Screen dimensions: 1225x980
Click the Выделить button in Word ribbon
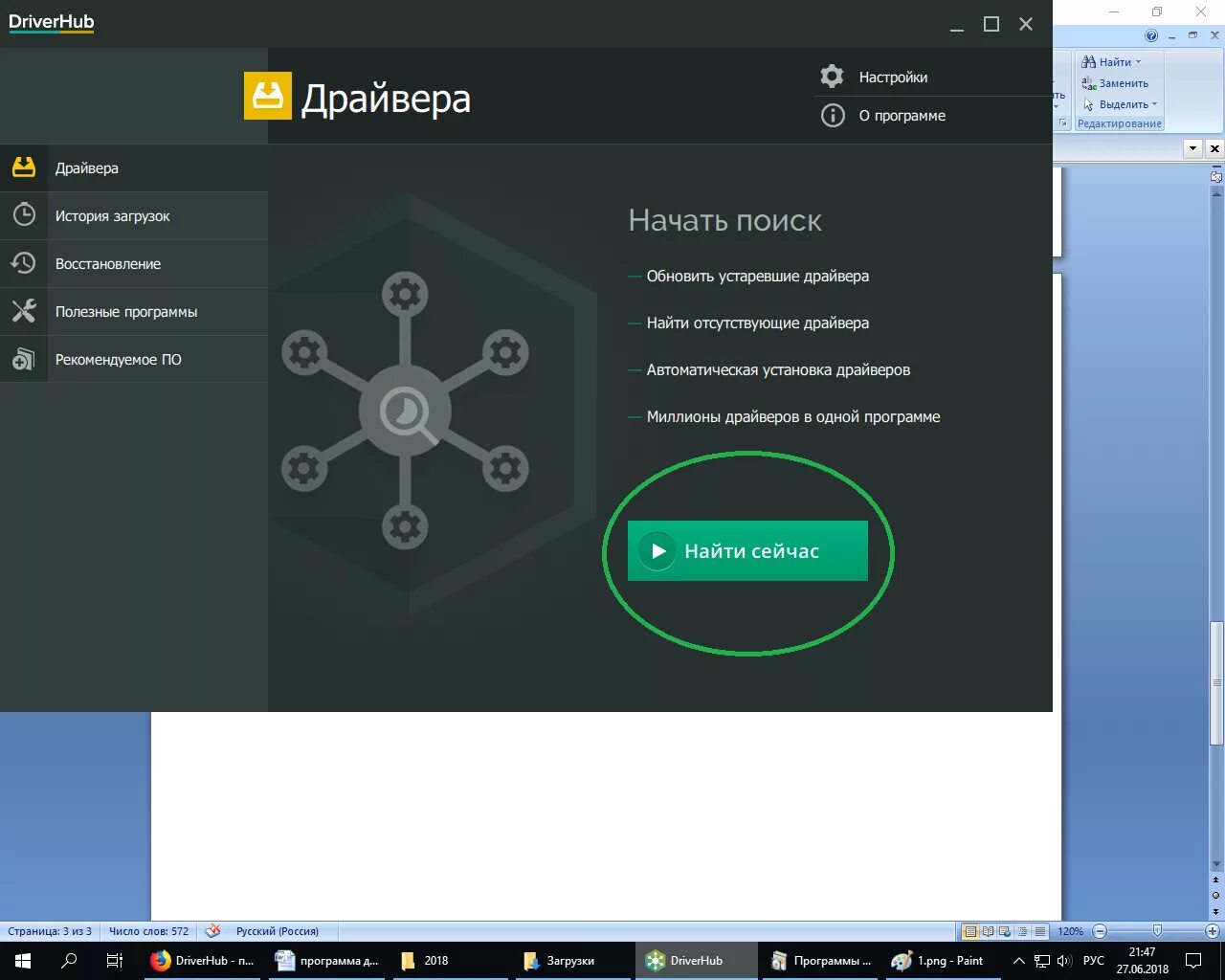(x=1116, y=104)
